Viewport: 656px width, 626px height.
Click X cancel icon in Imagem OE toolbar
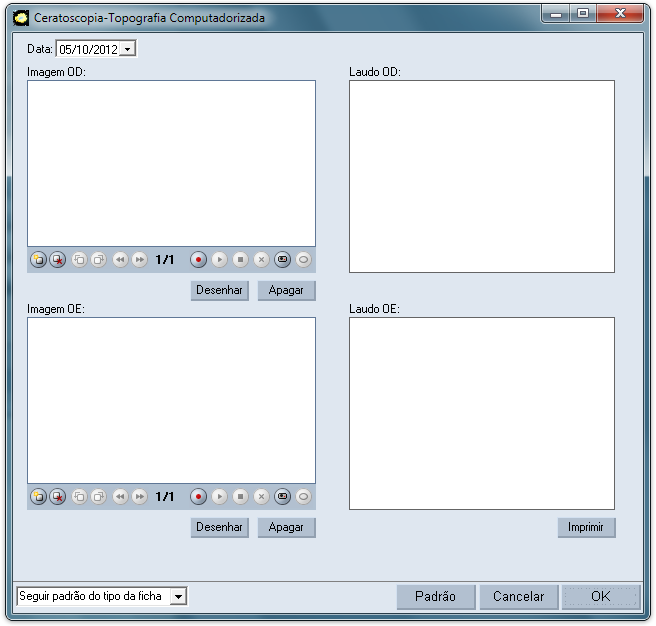(x=261, y=497)
